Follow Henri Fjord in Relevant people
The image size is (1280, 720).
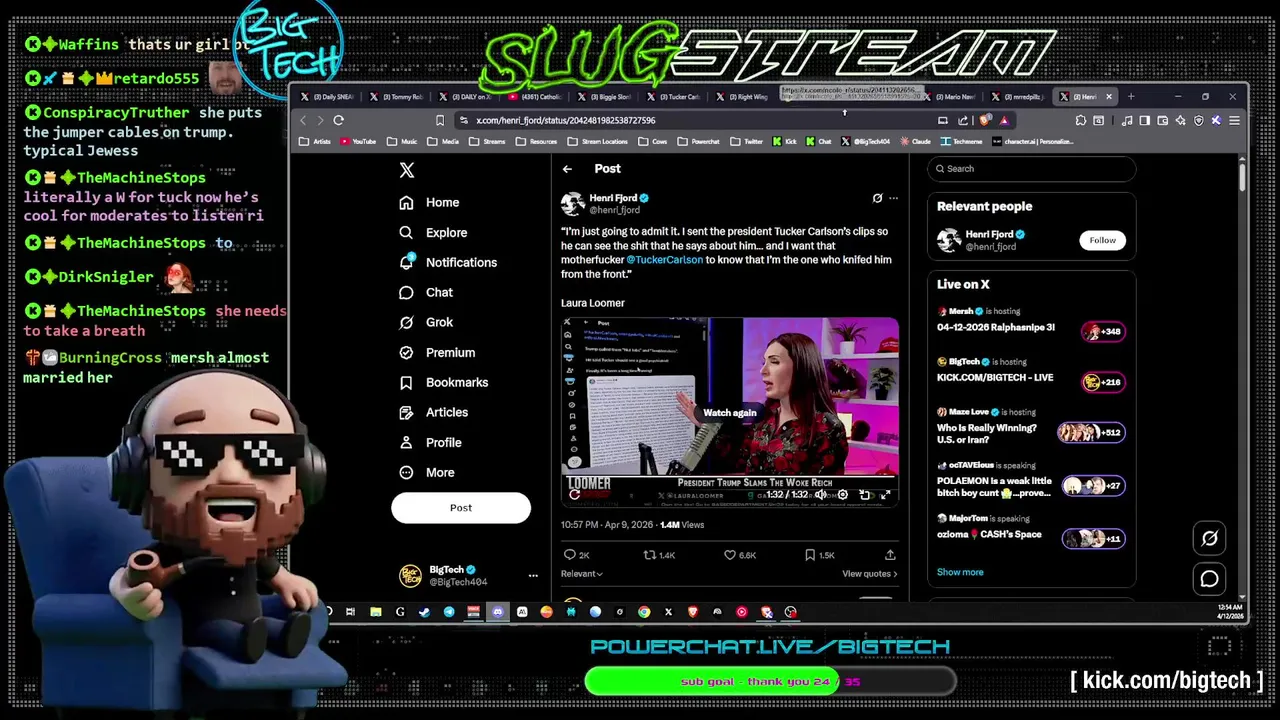pos(1102,240)
